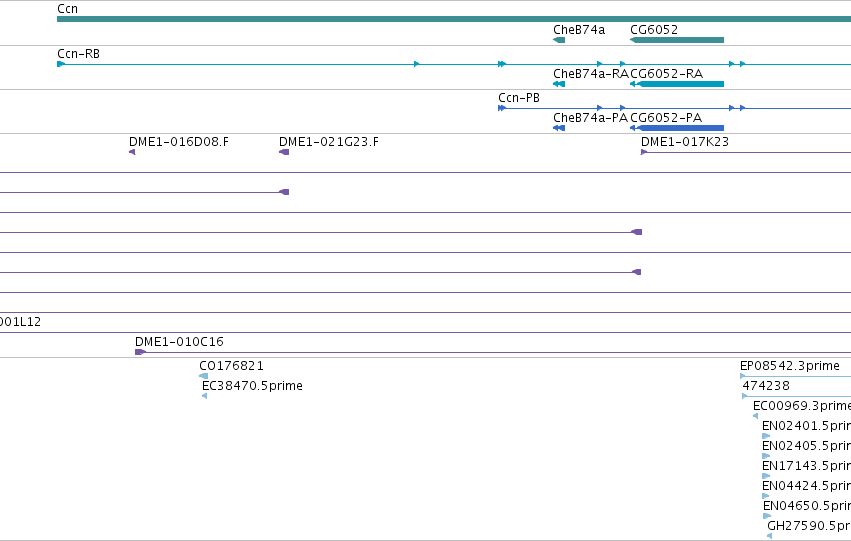Select the EC38470.5prime EST arrow
Viewport: 851px width, 541px height.
pyautogui.click(x=204, y=396)
